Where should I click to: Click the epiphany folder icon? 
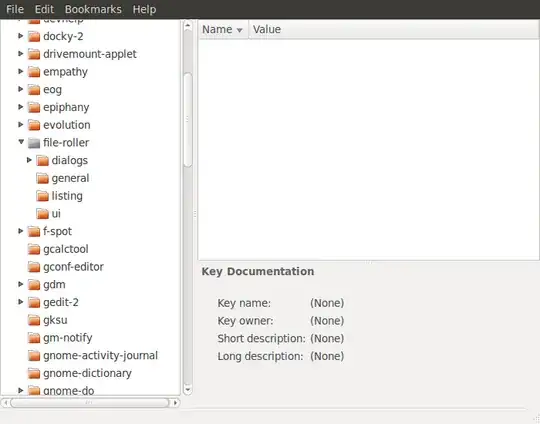coord(34,107)
